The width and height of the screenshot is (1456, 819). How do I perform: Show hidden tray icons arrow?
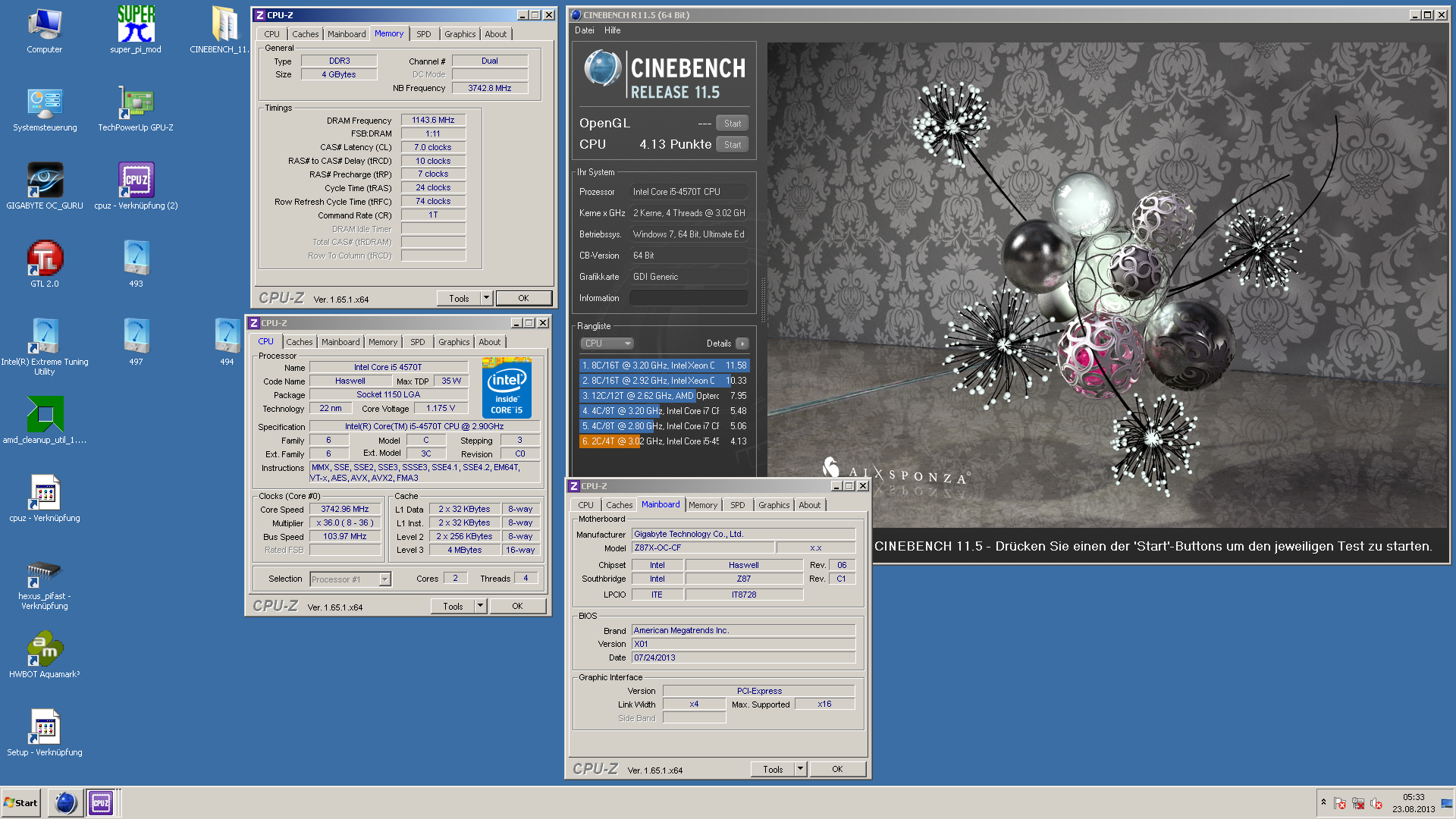(1323, 802)
